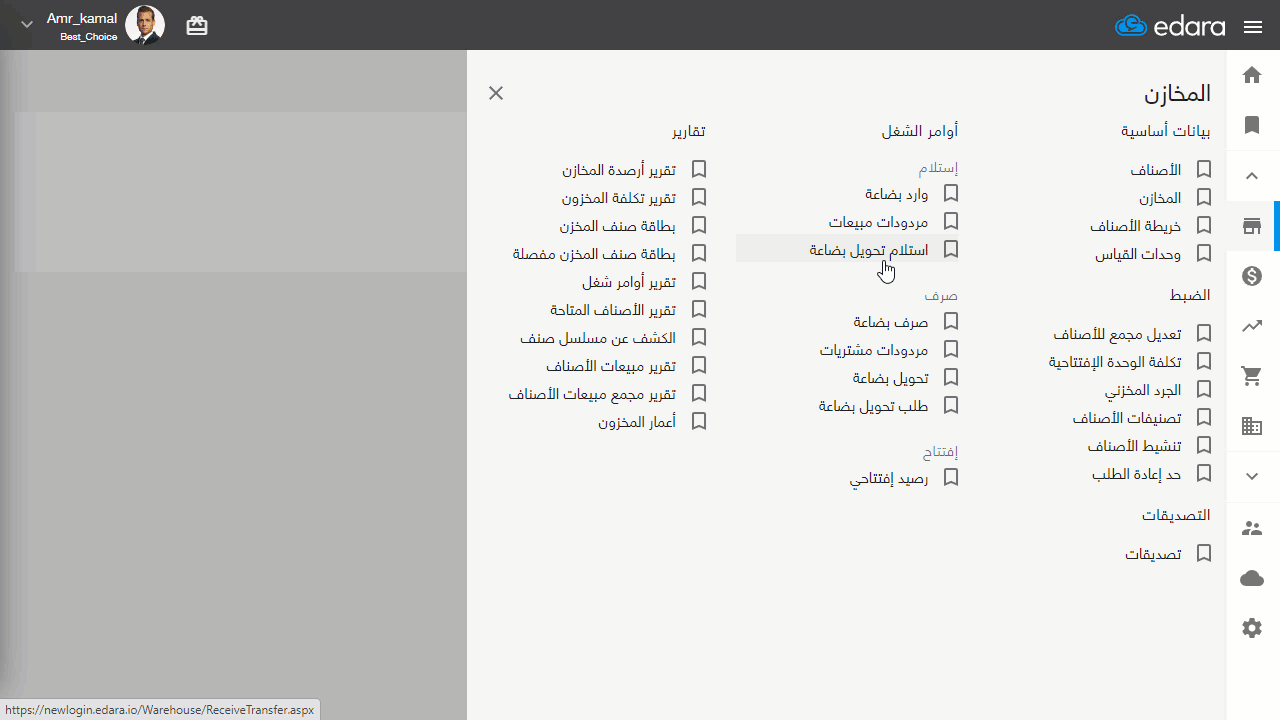Expand user account dropdown arrow
The width and height of the screenshot is (1280, 720).
(x=27, y=24)
